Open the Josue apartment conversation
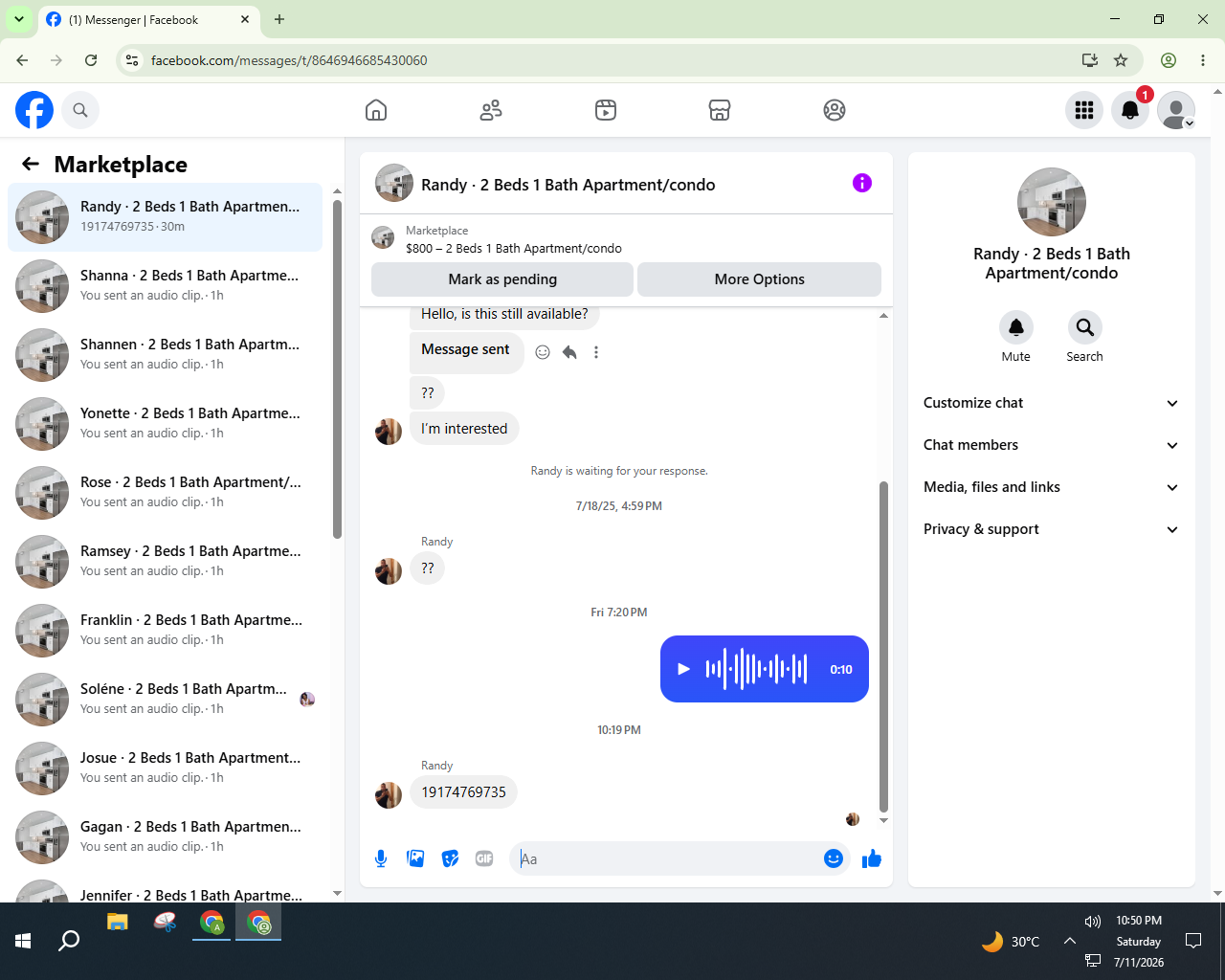The width and height of the screenshot is (1225, 980). (166, 768)
